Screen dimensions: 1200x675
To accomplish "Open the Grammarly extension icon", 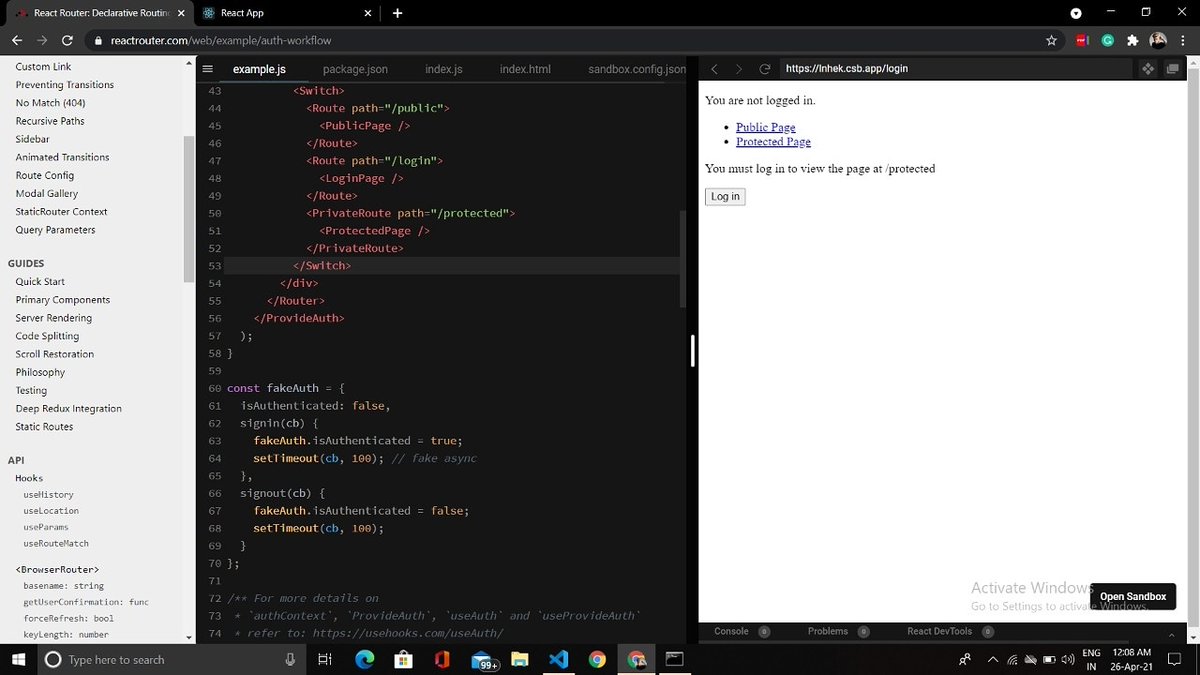I will 1108,41.
